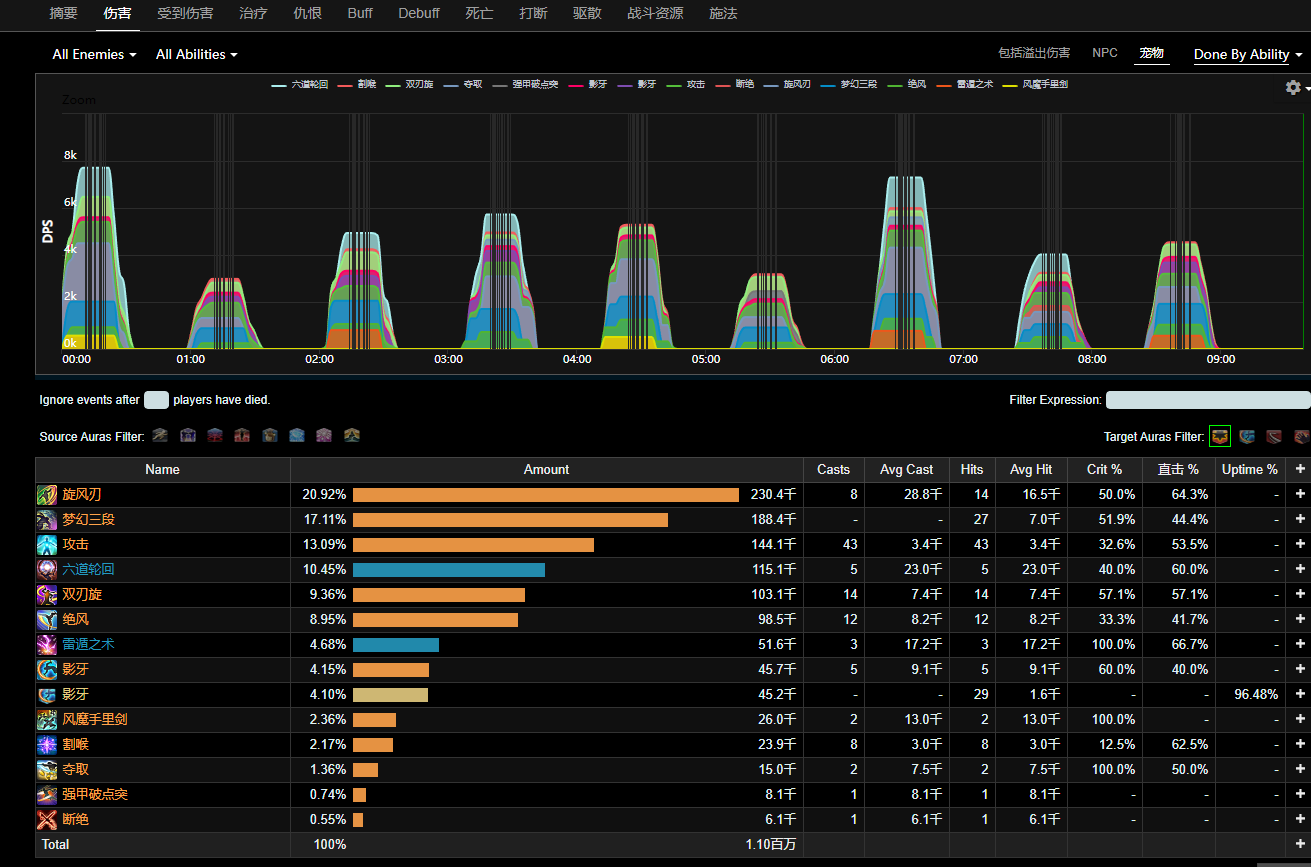The height and width of the screenshot is (867, 1311).
Task: Open the Done By Ability dropdown
Action: tap(1247, 55)
